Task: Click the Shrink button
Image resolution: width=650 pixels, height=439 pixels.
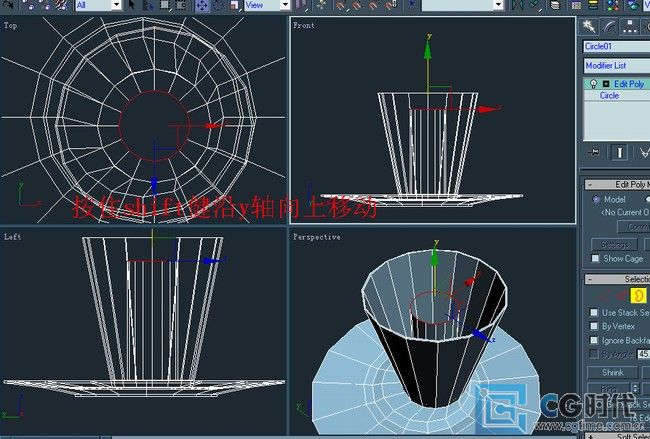Action: coord(612,372)
